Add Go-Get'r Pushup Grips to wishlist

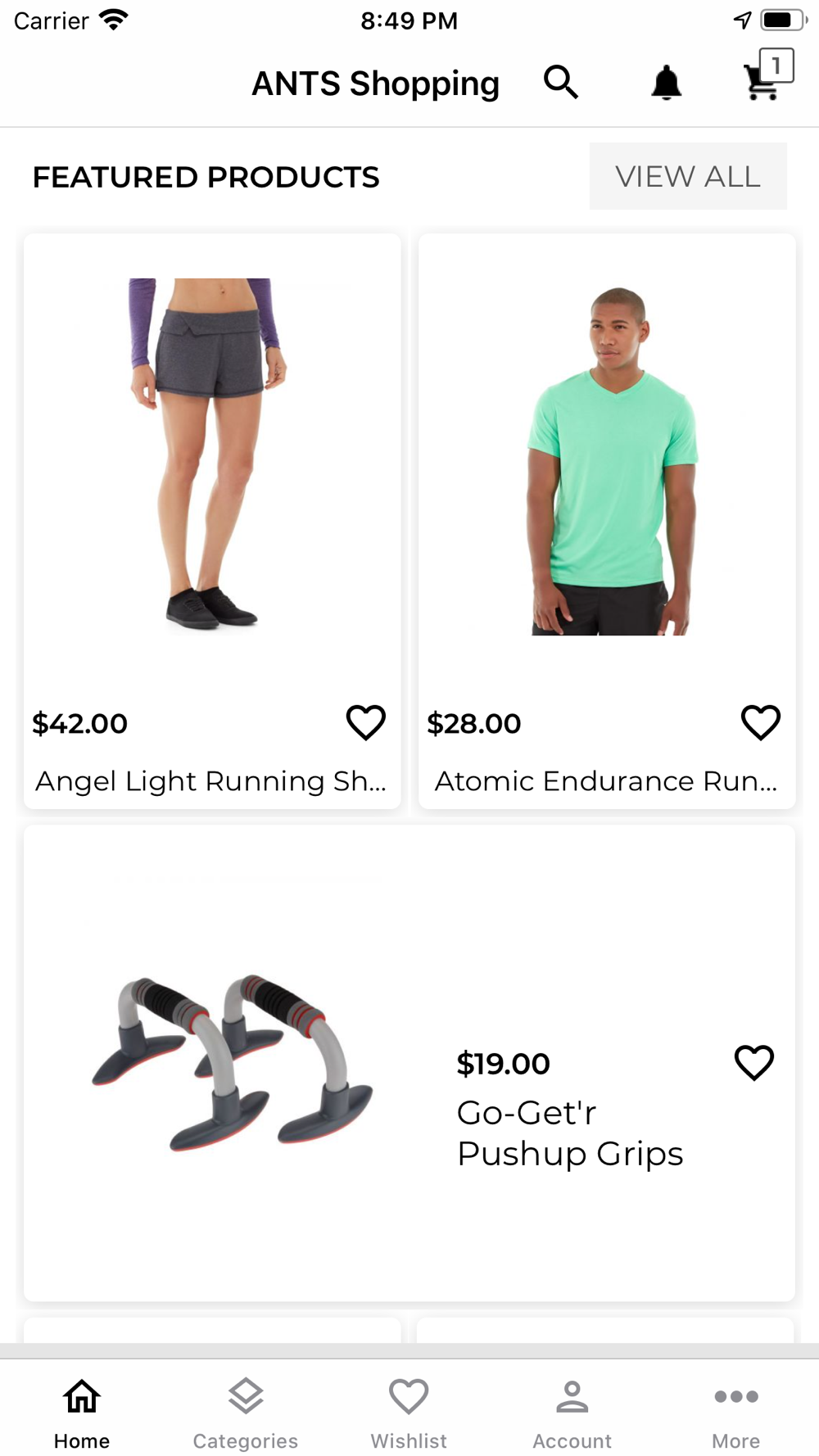tap(753, 1062)
